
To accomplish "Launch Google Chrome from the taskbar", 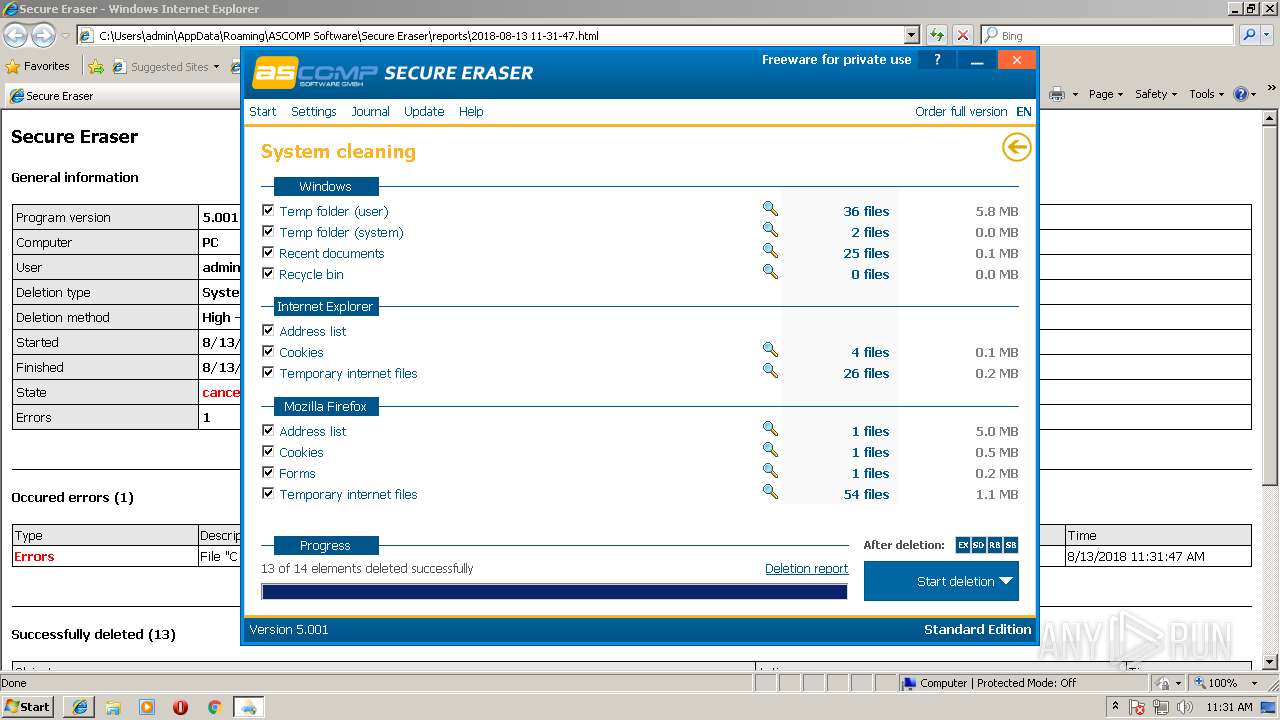I will pyautogui.click(x=214, y=707).
